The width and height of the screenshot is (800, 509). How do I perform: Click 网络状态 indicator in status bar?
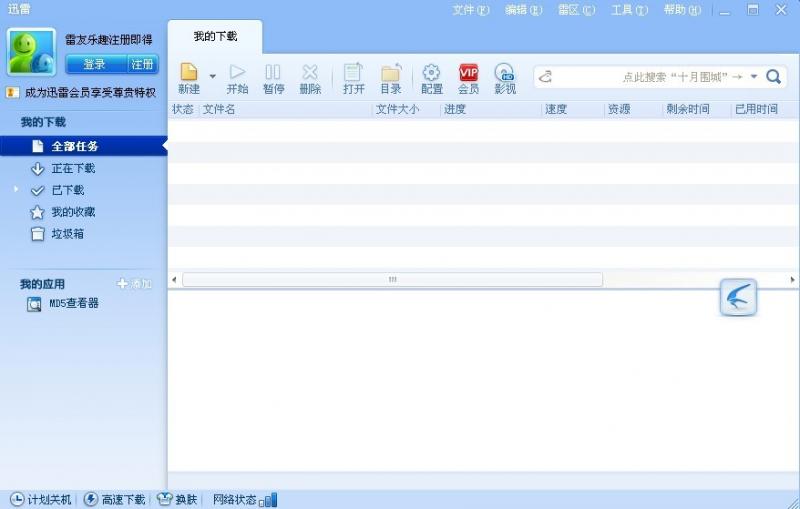coord(245,499)
